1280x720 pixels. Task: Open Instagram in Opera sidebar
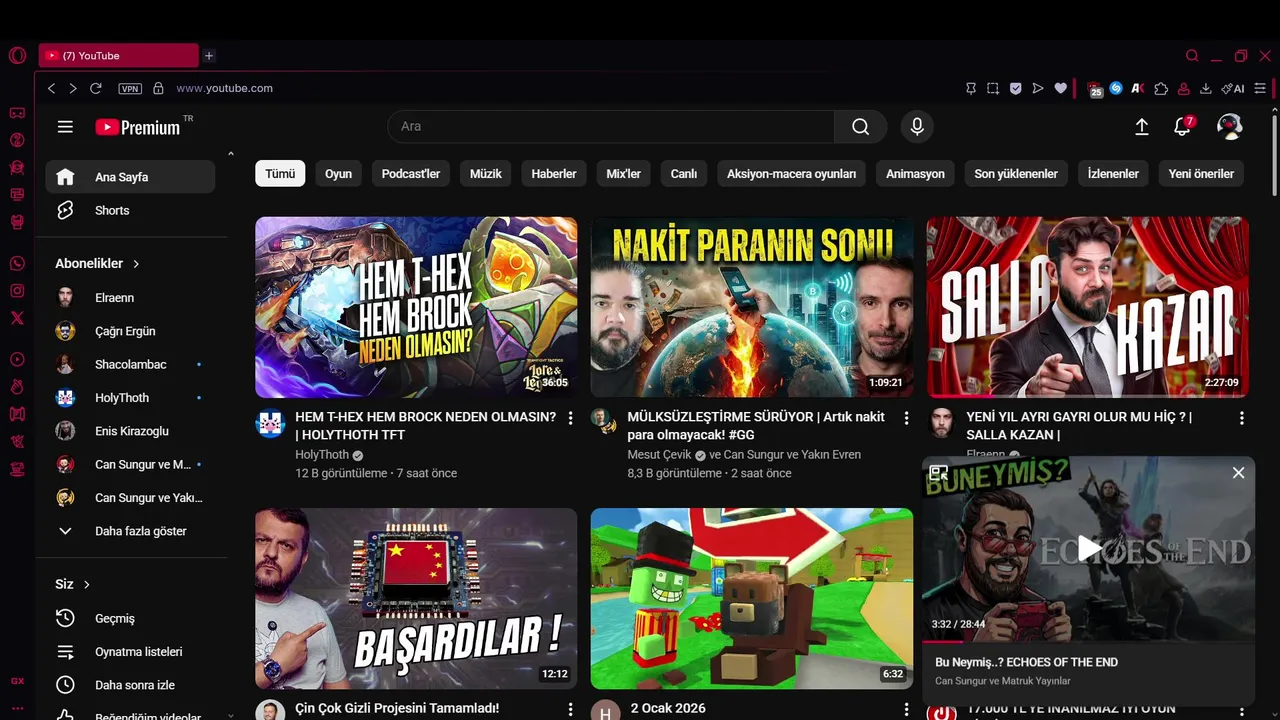tap(17, 291)
